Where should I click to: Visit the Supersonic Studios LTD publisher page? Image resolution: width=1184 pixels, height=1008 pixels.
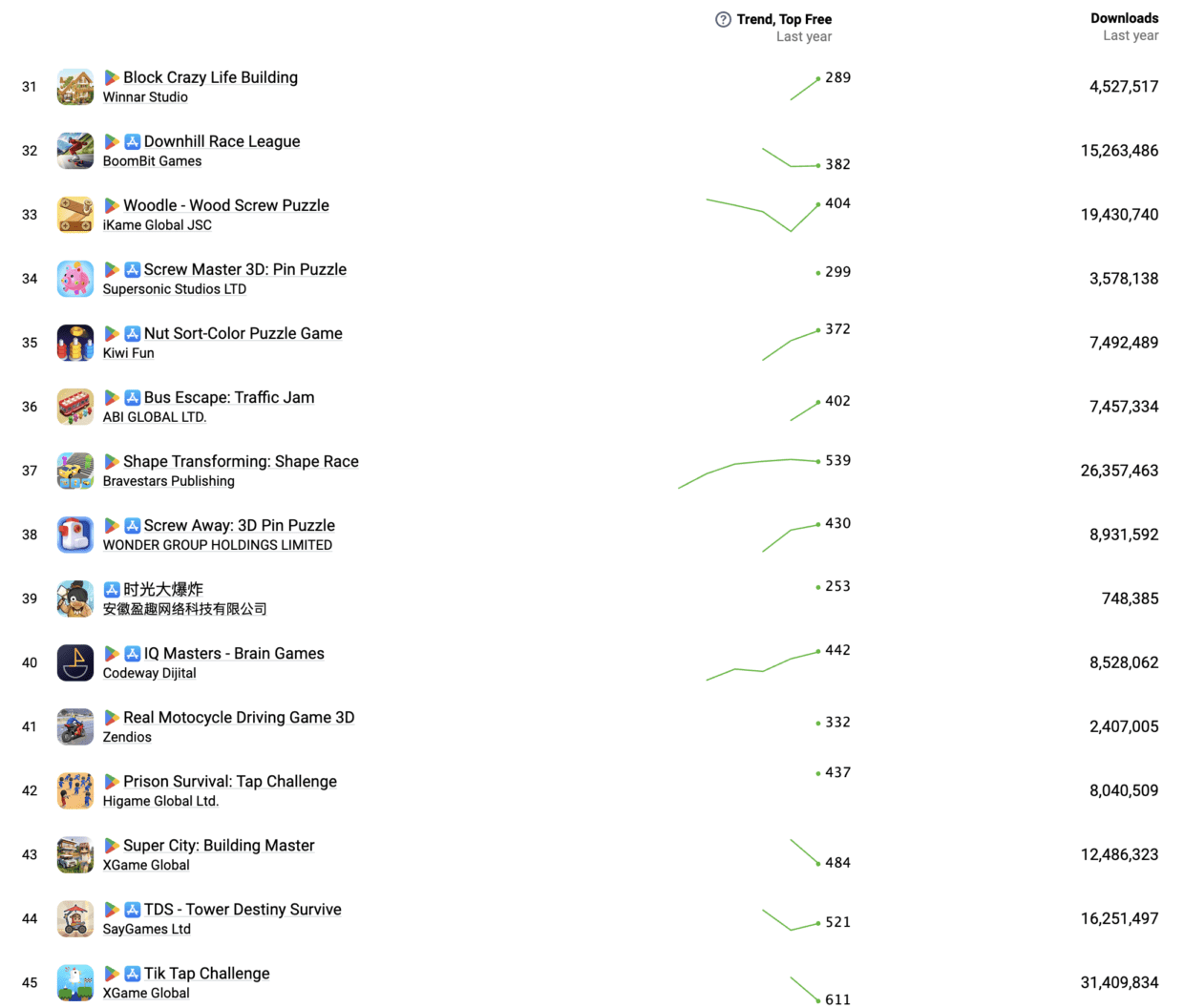[x=175, y=289]
